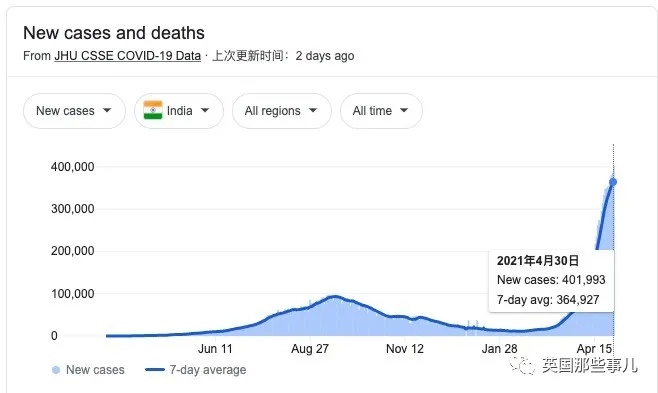Click the Aug 27 axis date label

tap(310, 349)
